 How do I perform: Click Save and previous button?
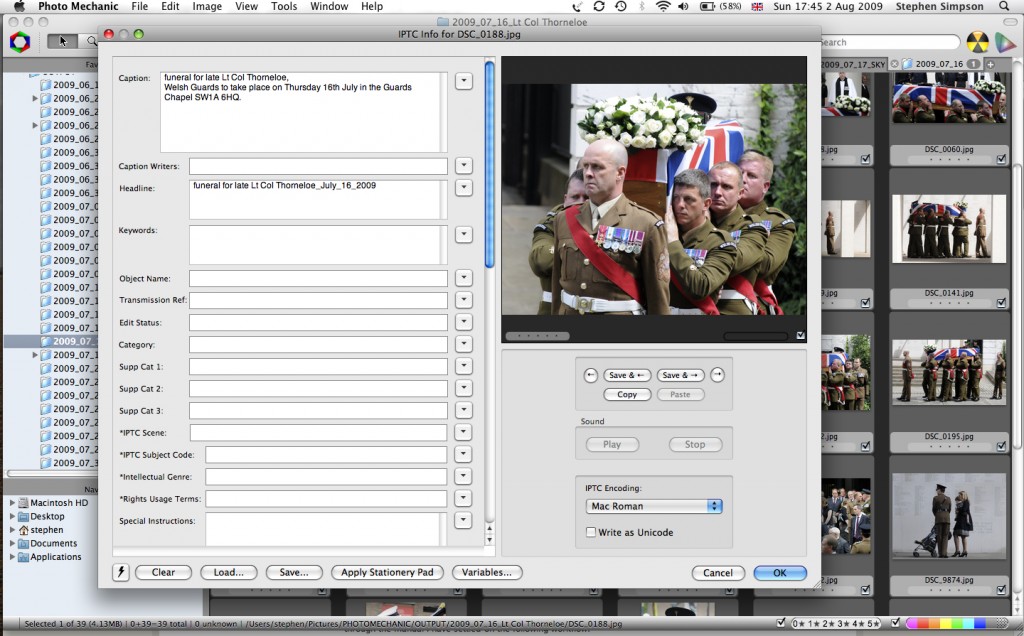click(x=627, y=375)
